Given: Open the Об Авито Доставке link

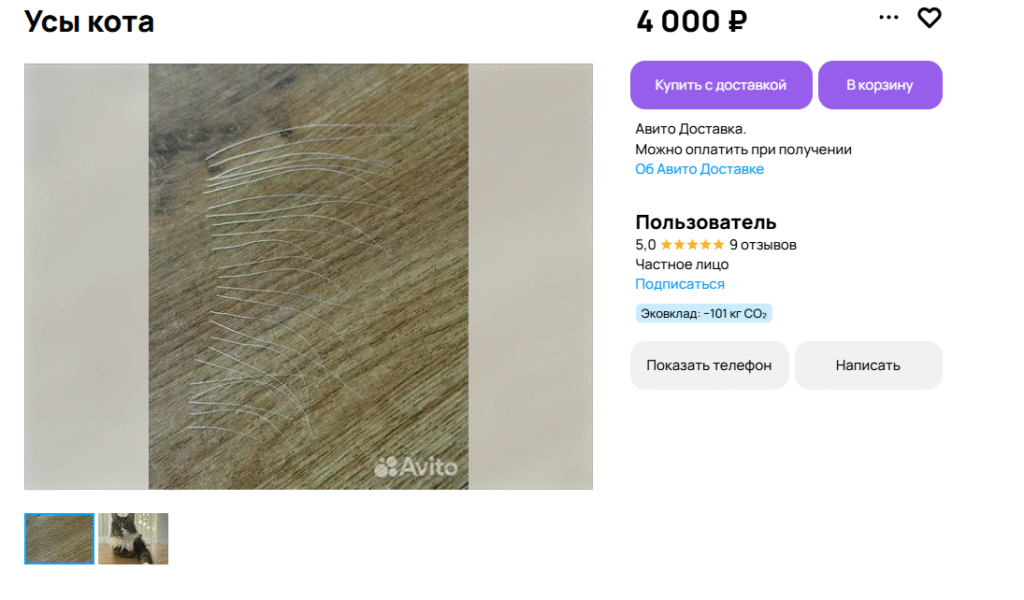Looking at the screenshot, I should coord(699,169).
